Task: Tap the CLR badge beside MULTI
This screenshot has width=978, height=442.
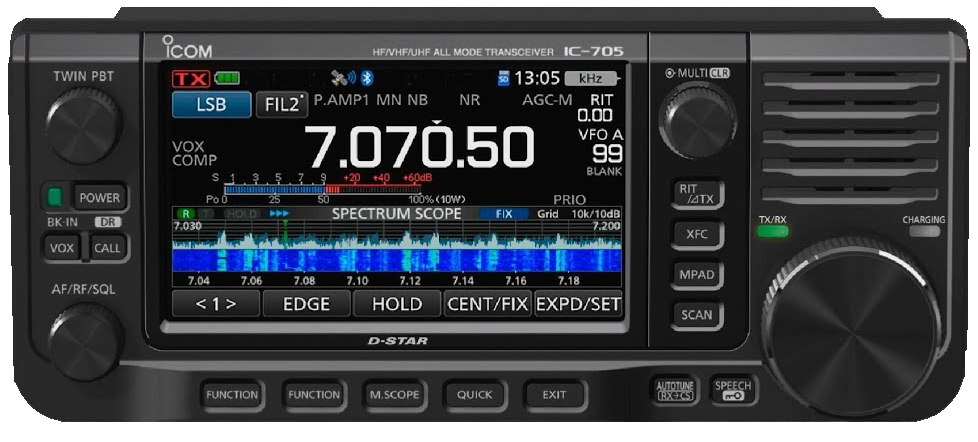Action: pos(719,73)
